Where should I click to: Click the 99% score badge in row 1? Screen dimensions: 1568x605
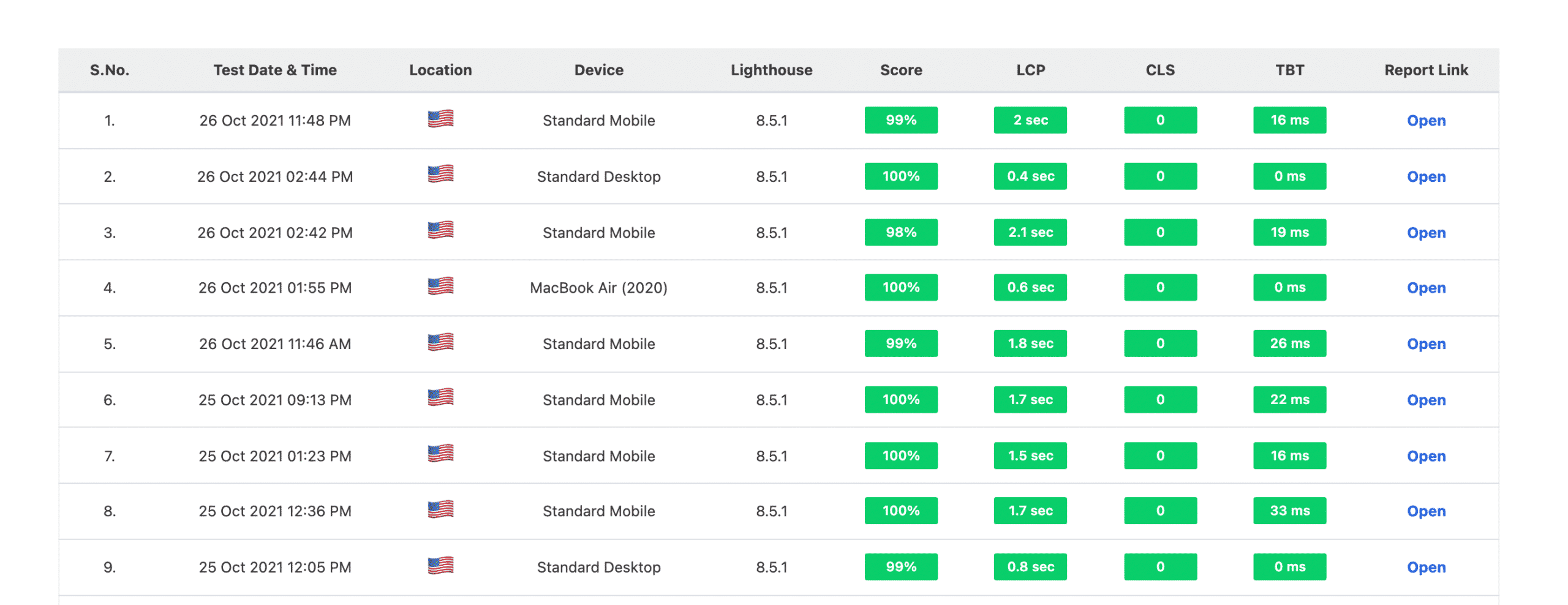(901, 120)
